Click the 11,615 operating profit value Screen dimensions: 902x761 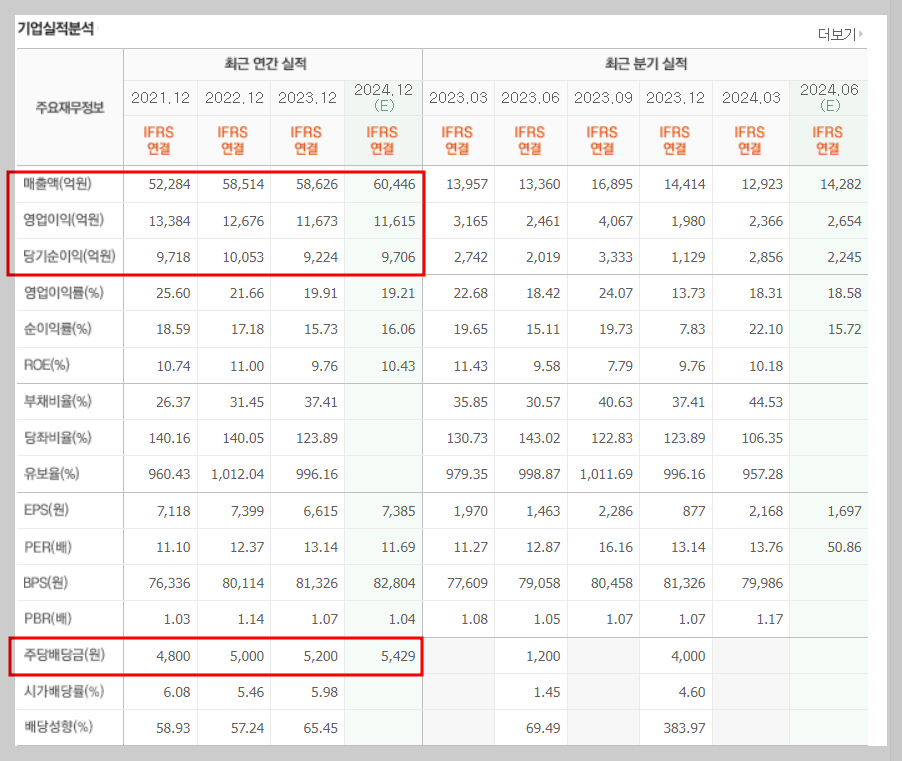pyautogui.click(x=394, y=221)
